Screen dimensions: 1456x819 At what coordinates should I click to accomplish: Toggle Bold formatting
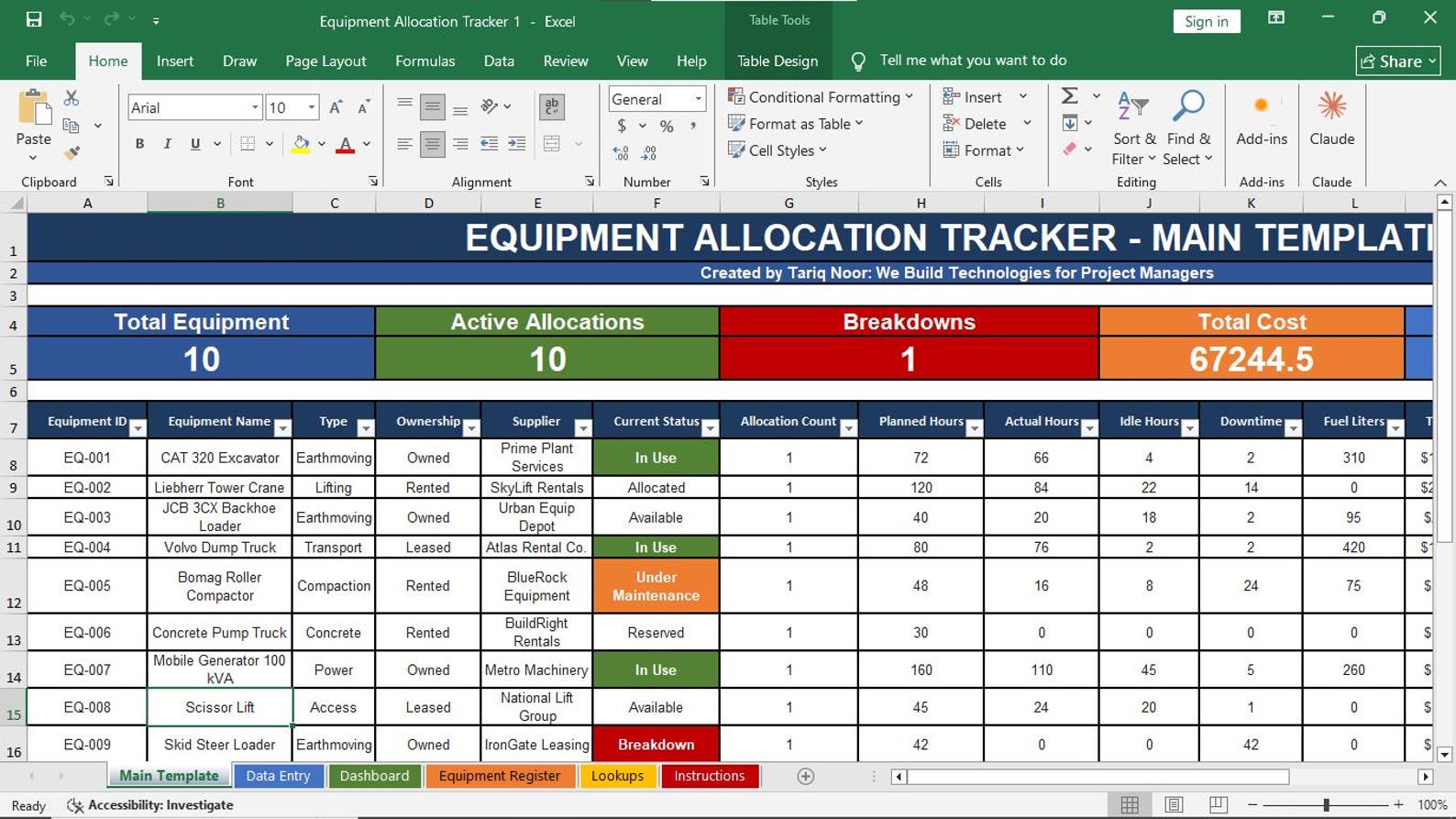click(139, 144)
